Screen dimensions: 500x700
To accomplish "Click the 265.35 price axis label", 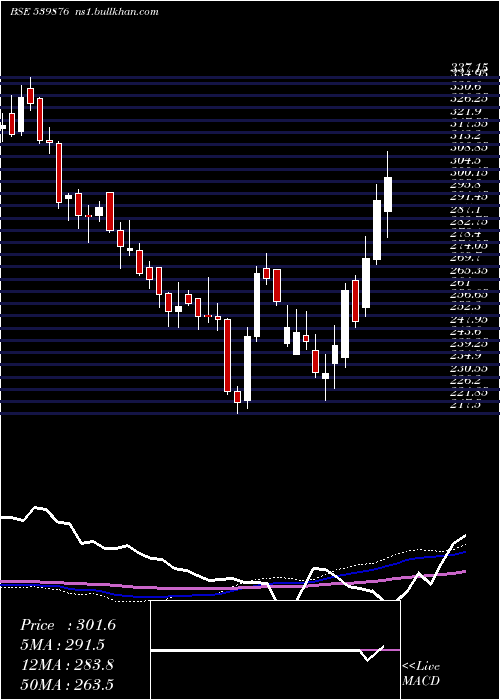I will [470, 270].
